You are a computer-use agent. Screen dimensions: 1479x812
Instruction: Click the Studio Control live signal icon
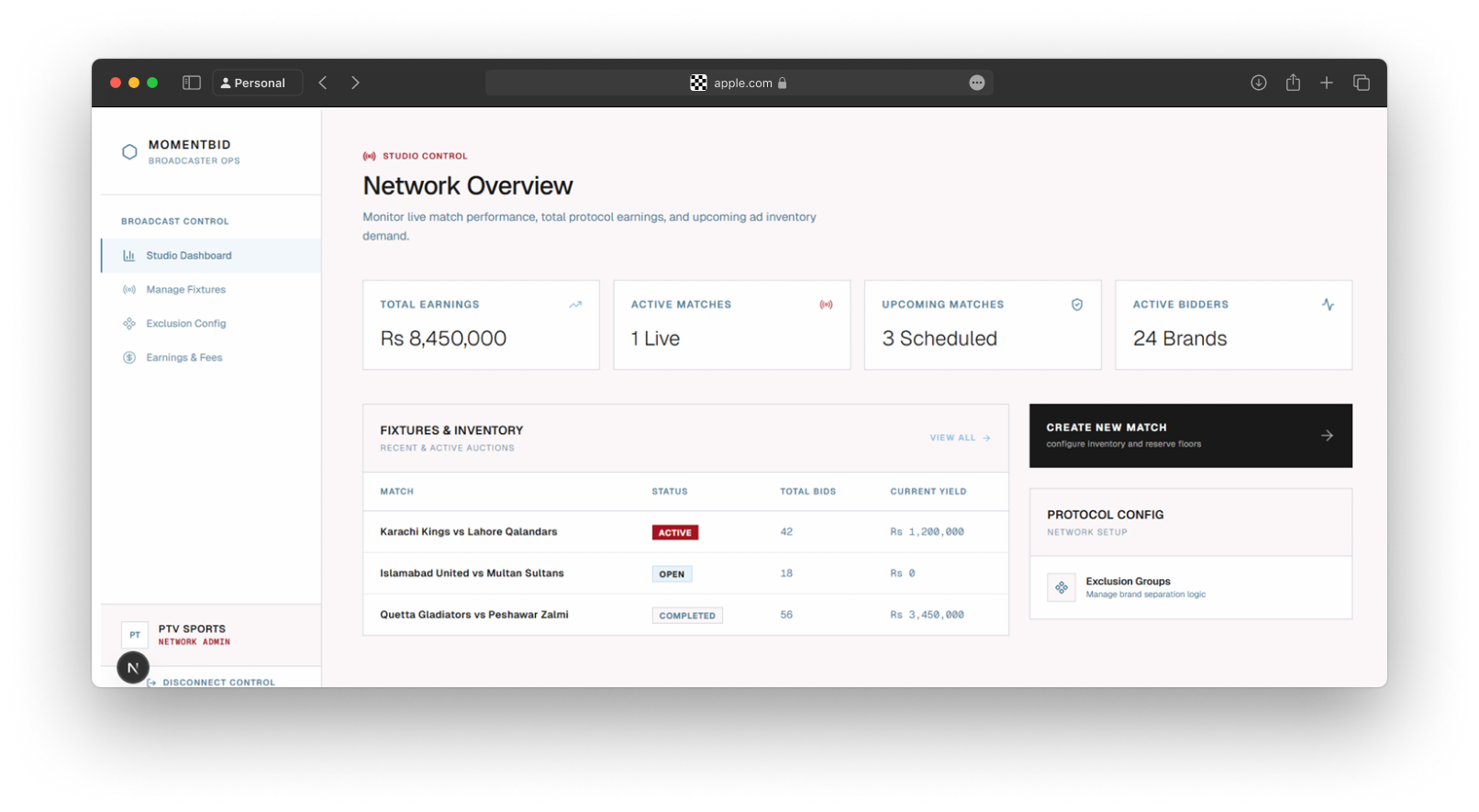(x=369, y=156)
